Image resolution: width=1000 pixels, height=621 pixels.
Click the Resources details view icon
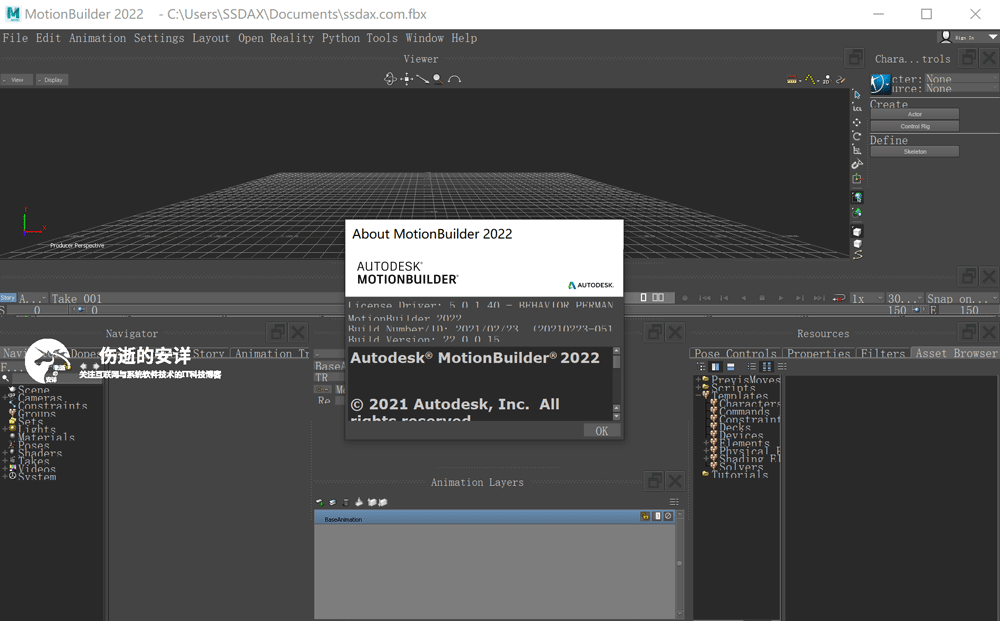[x=782, y=367]
